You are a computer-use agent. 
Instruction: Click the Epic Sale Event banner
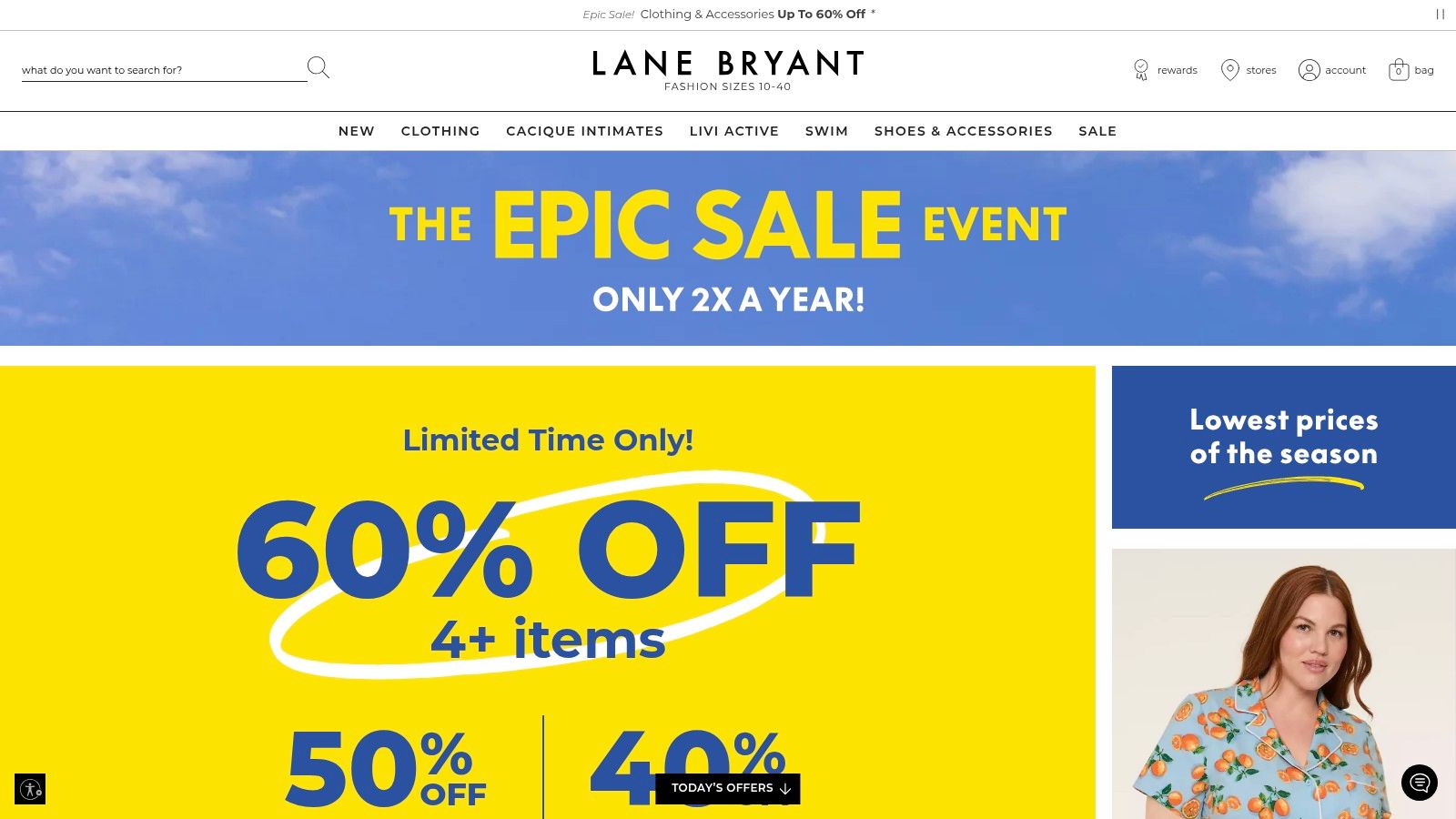pyautogui.click(x=728, y=248)
